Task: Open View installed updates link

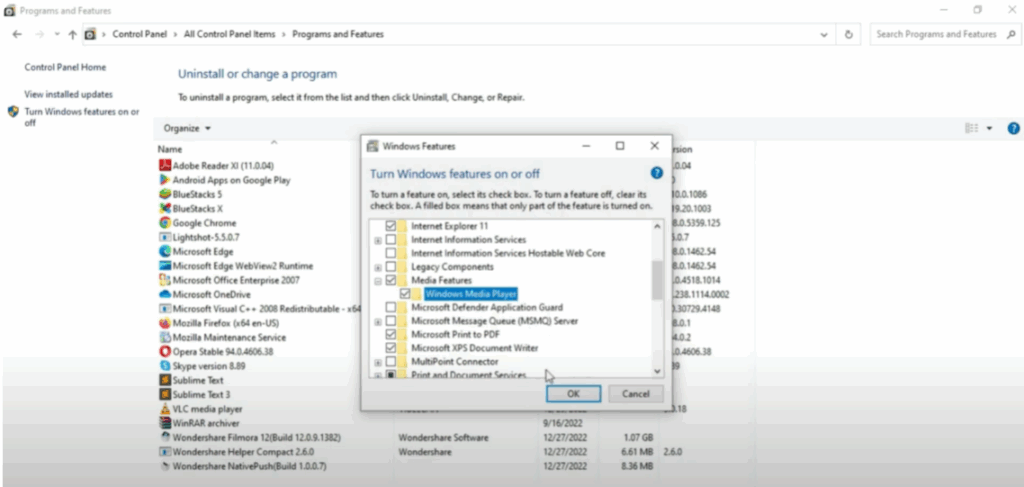Action: point(69,95)
